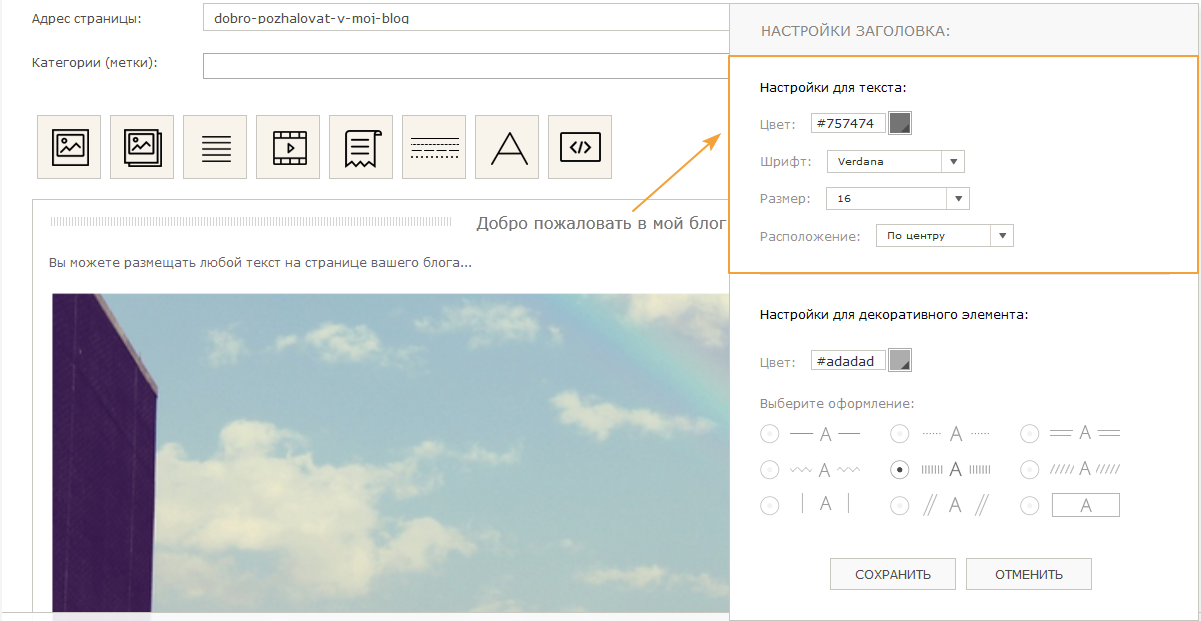Open the Размер size dropdown showing 16
This screenshot has height=621, width=1201.
(898, 199)
